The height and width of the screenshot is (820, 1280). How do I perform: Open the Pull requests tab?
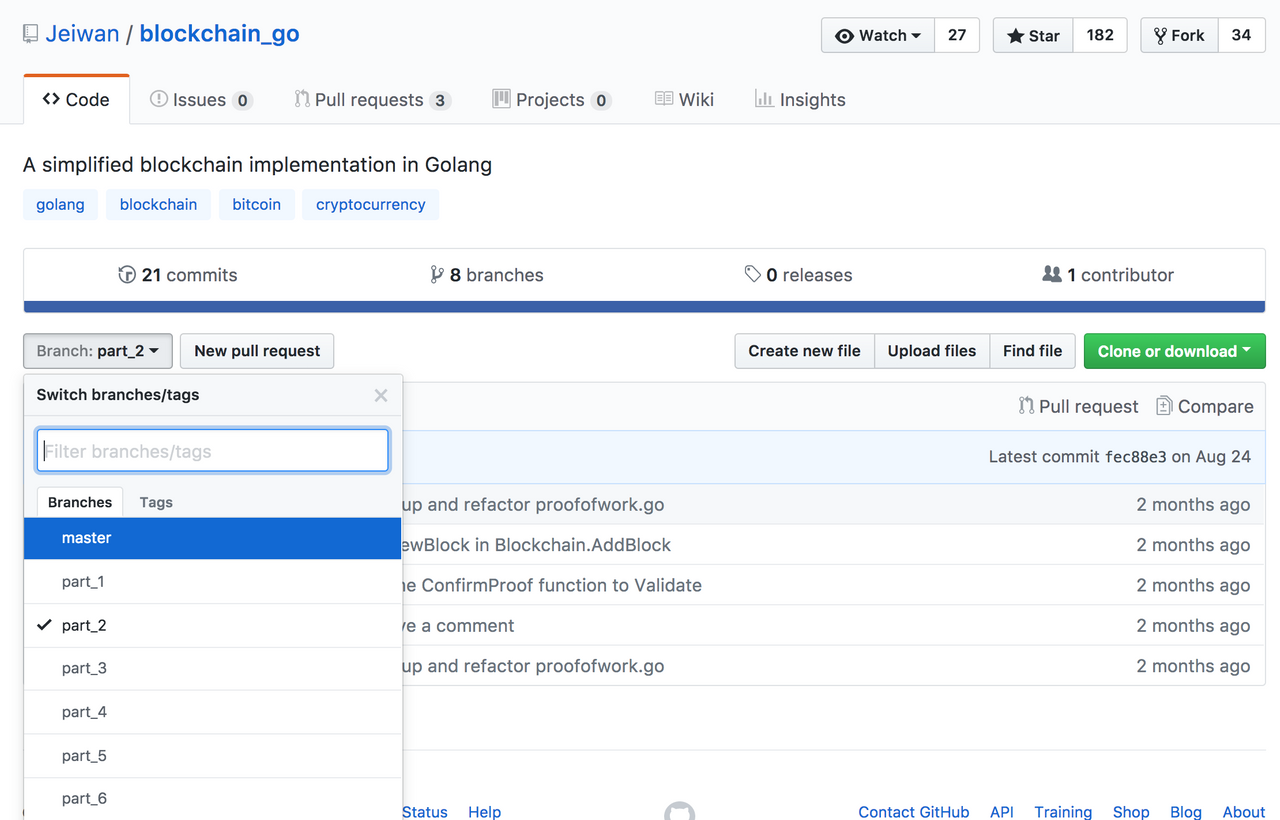pos(371,100)
